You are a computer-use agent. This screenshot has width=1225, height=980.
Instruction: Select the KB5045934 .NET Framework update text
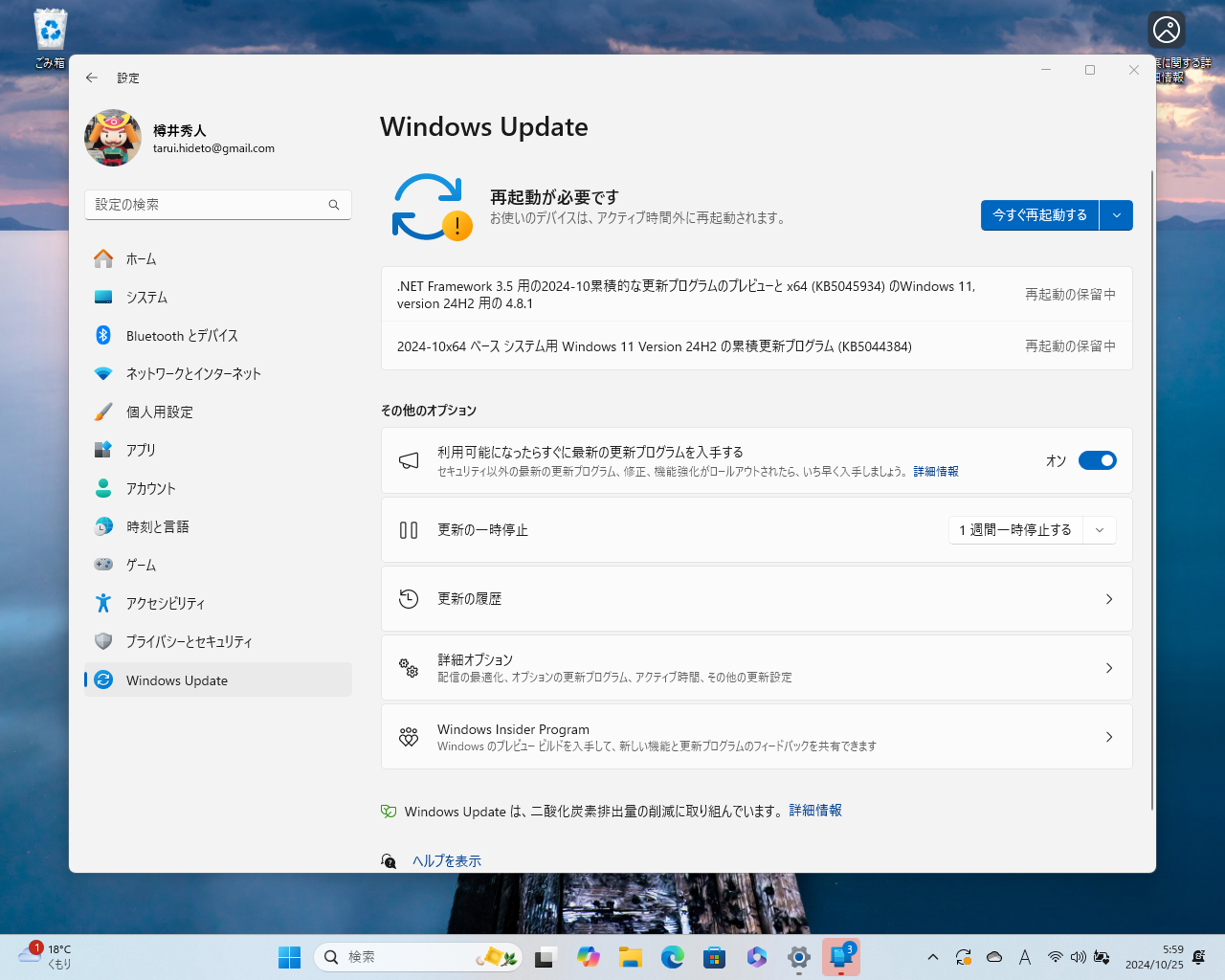point(686,295)
